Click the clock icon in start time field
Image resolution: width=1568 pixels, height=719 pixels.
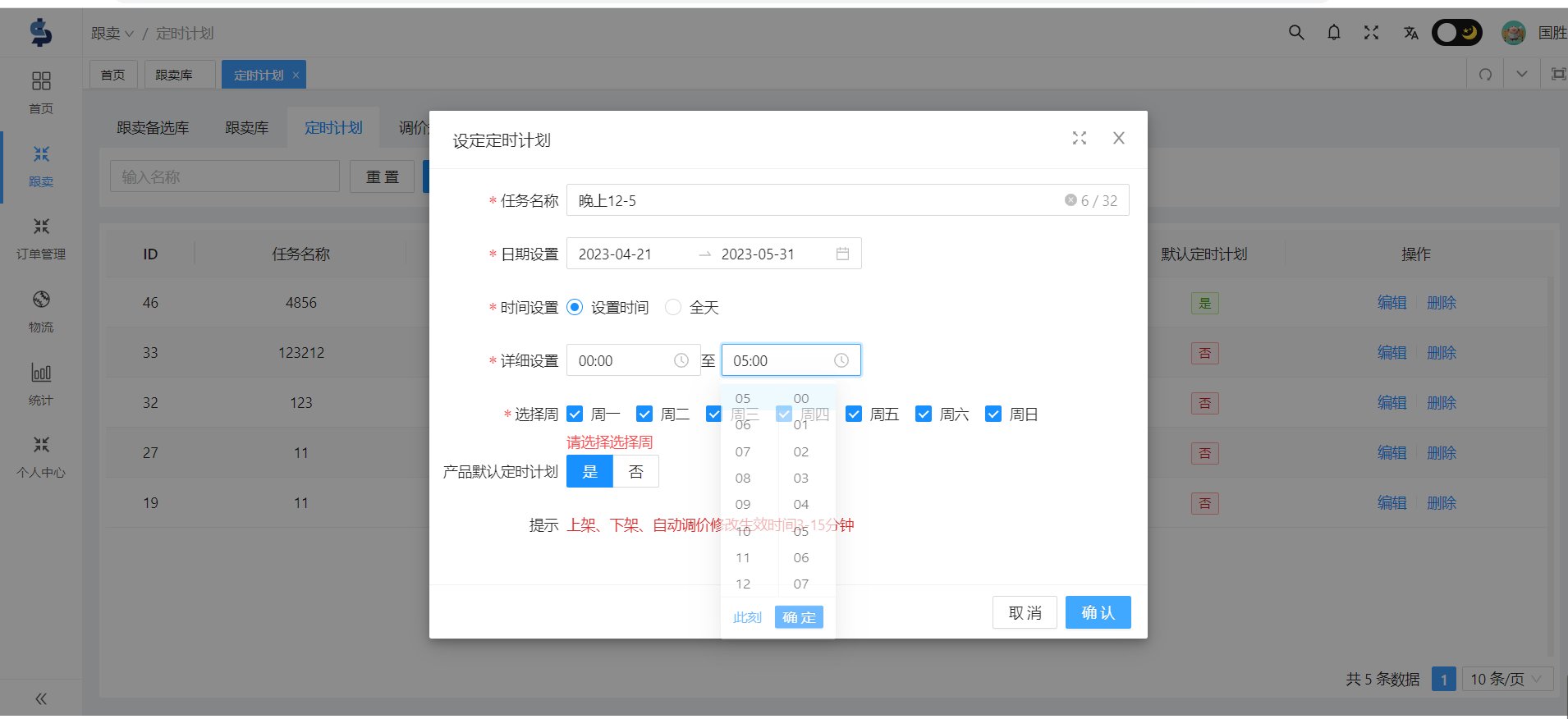[681, 360]
